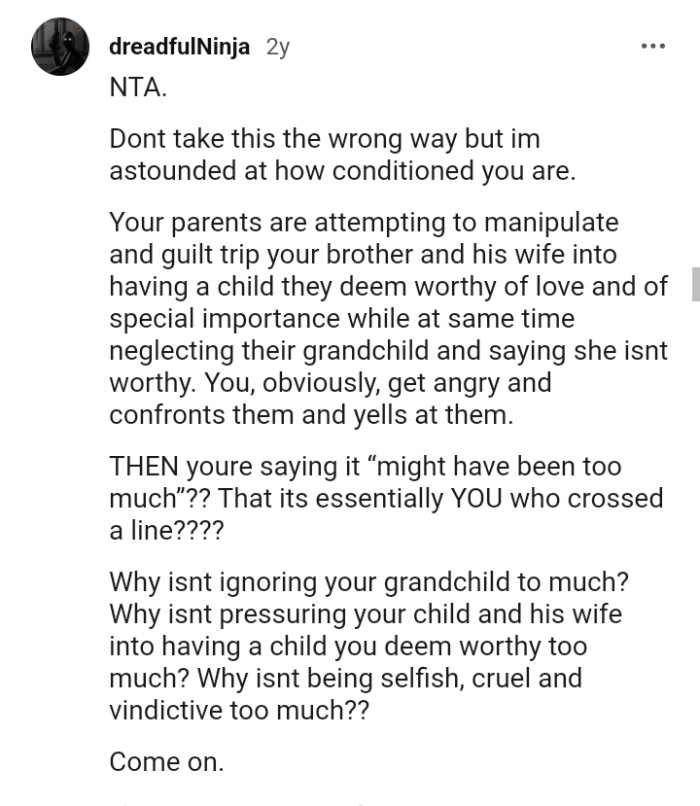700x806 pixels.
Task: Click the timestamp to view comment permalink
Action: (275, 45)
